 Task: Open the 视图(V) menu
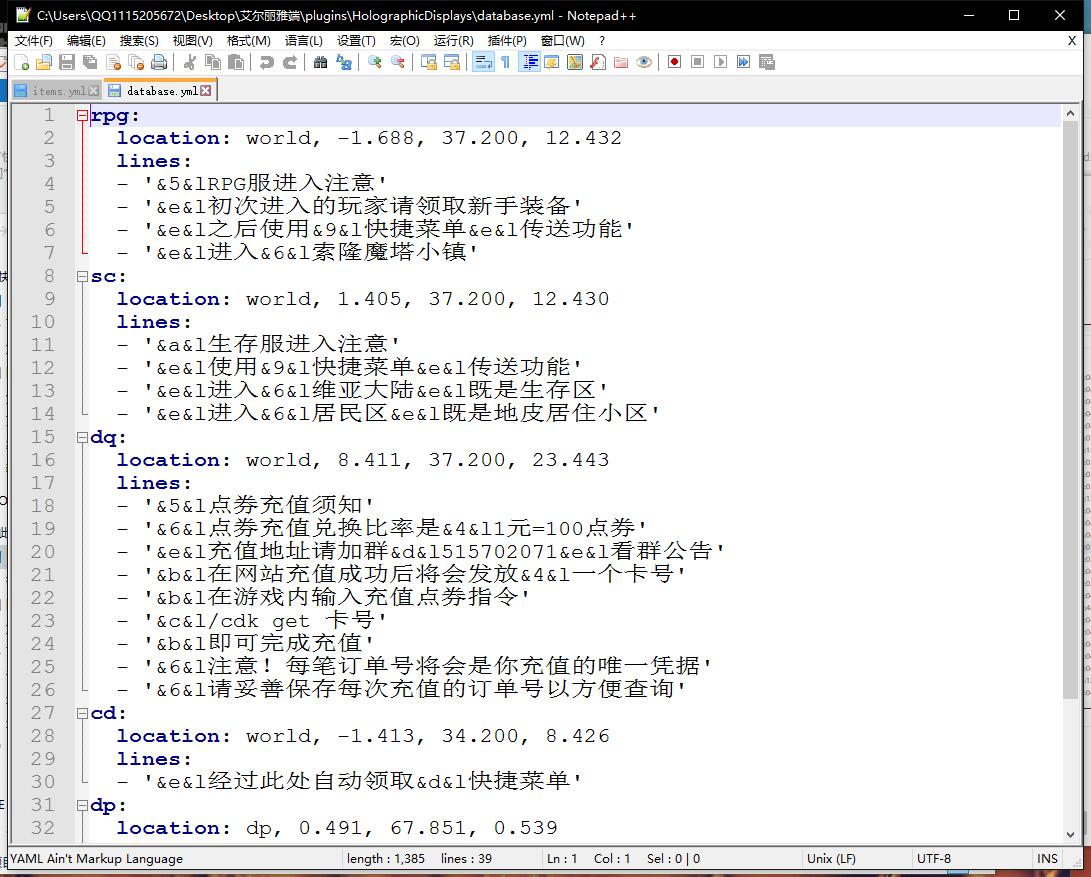coord(193,41)
